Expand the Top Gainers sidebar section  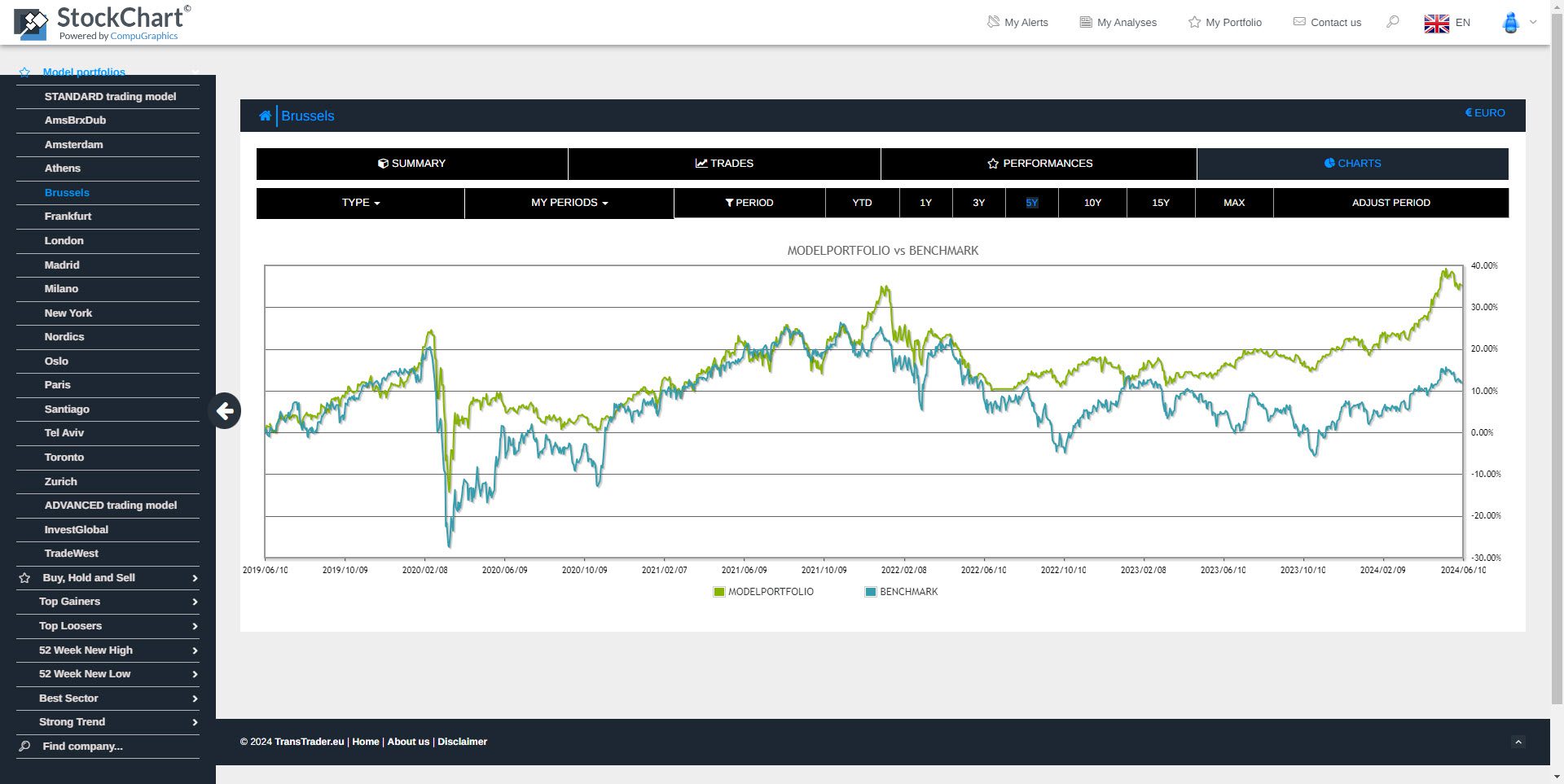(107, 602)
